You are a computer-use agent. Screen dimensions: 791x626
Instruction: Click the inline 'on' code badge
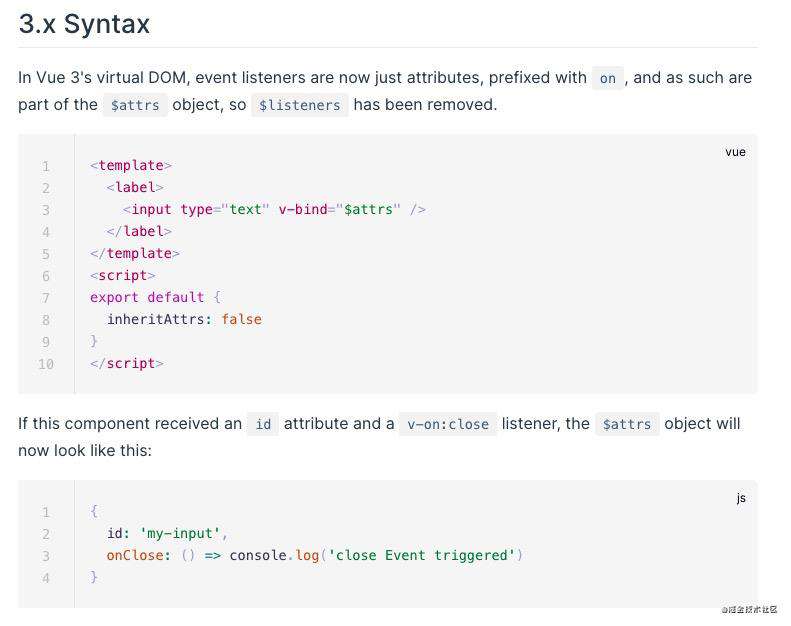click(608, 78)
